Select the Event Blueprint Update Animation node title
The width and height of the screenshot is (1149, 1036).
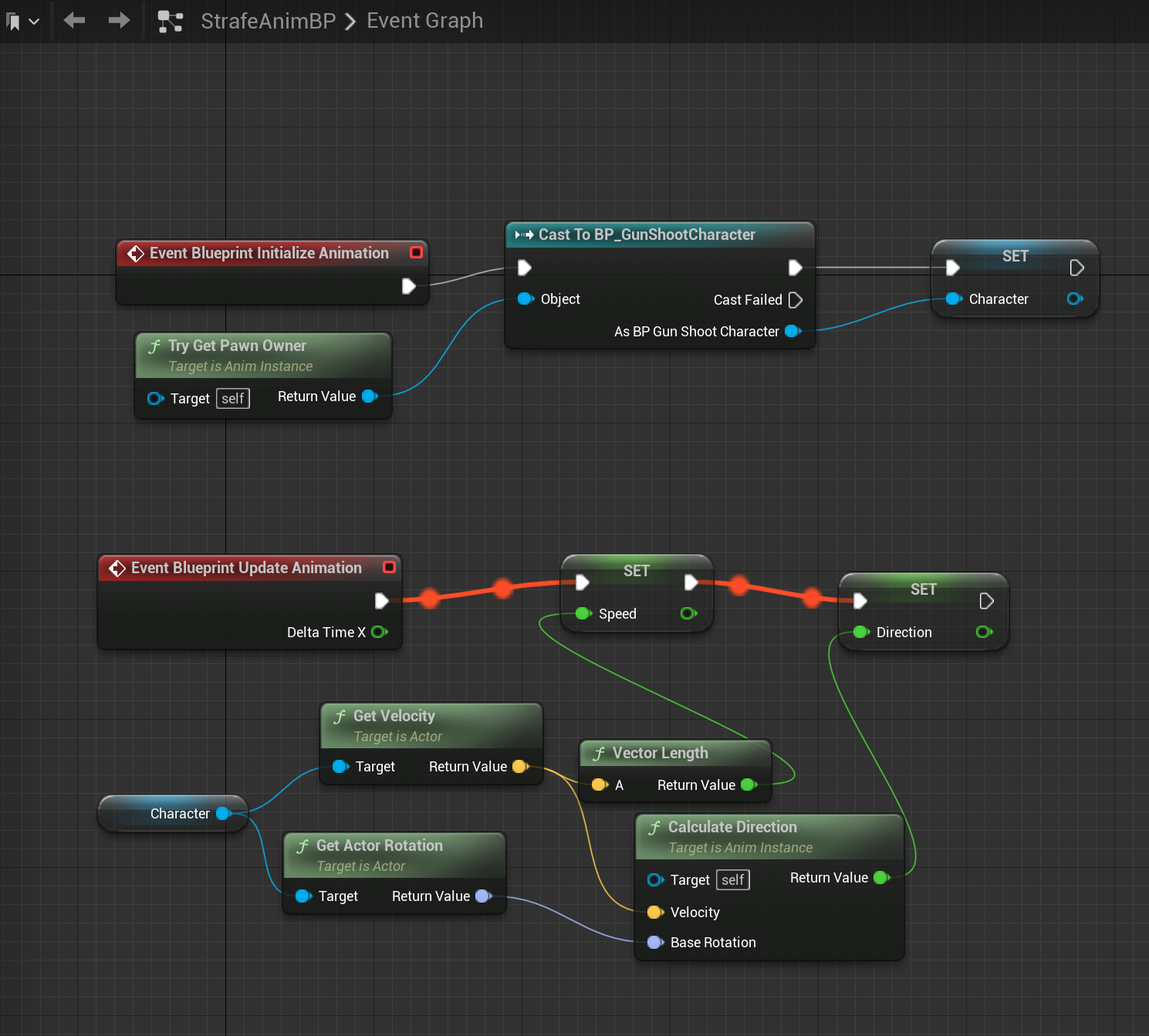pyautogui.click(x=246, y=568)
